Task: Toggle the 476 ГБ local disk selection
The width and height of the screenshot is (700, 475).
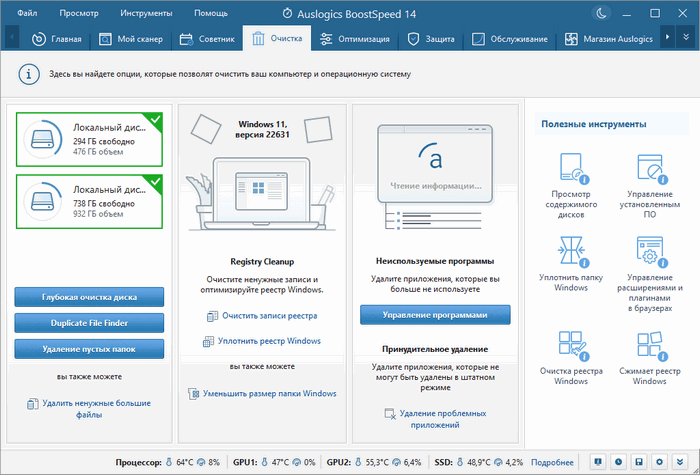Action: tap(89, 139)
